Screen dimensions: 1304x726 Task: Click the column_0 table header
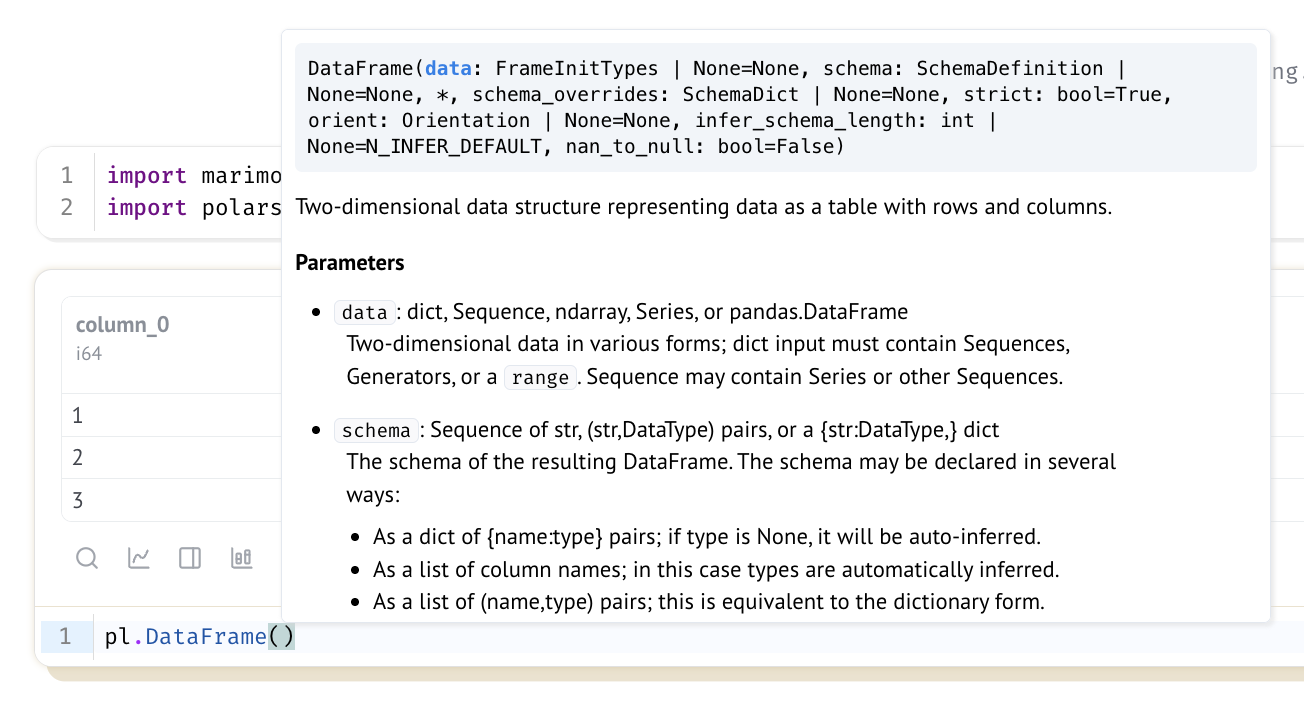(123, 325)
